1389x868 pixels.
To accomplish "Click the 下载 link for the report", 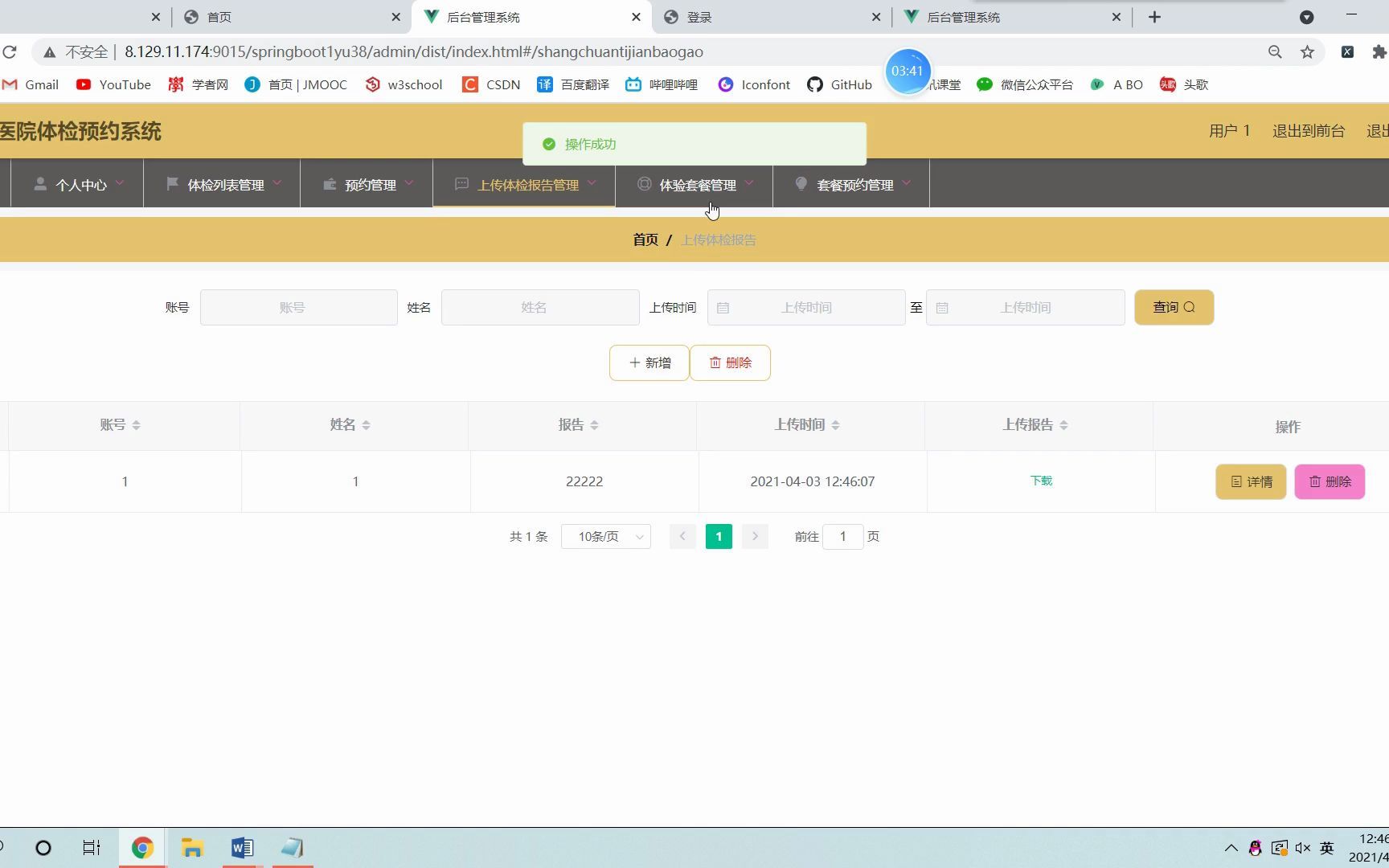I will click(1041, 481).
